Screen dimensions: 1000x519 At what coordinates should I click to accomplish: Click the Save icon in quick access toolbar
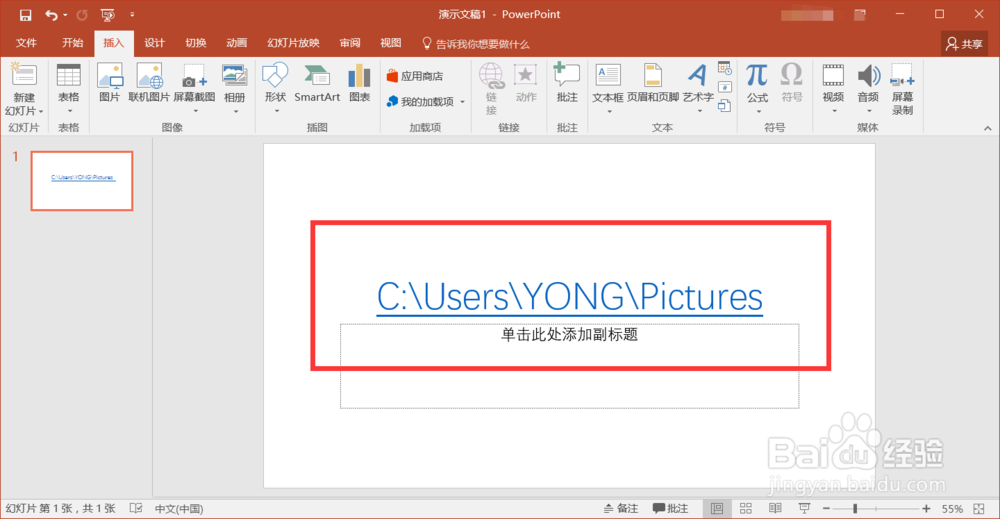pos(25,15)
